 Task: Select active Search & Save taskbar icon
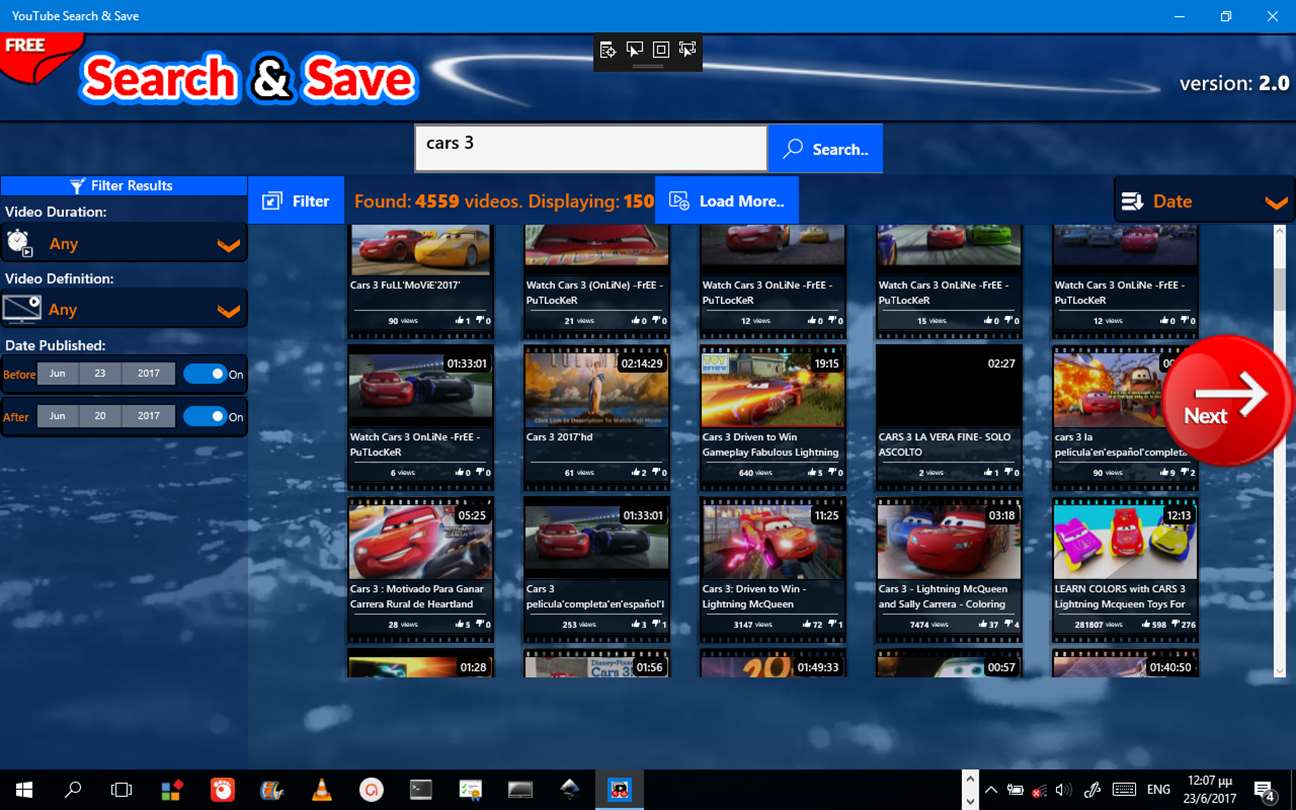pos(620,790)
